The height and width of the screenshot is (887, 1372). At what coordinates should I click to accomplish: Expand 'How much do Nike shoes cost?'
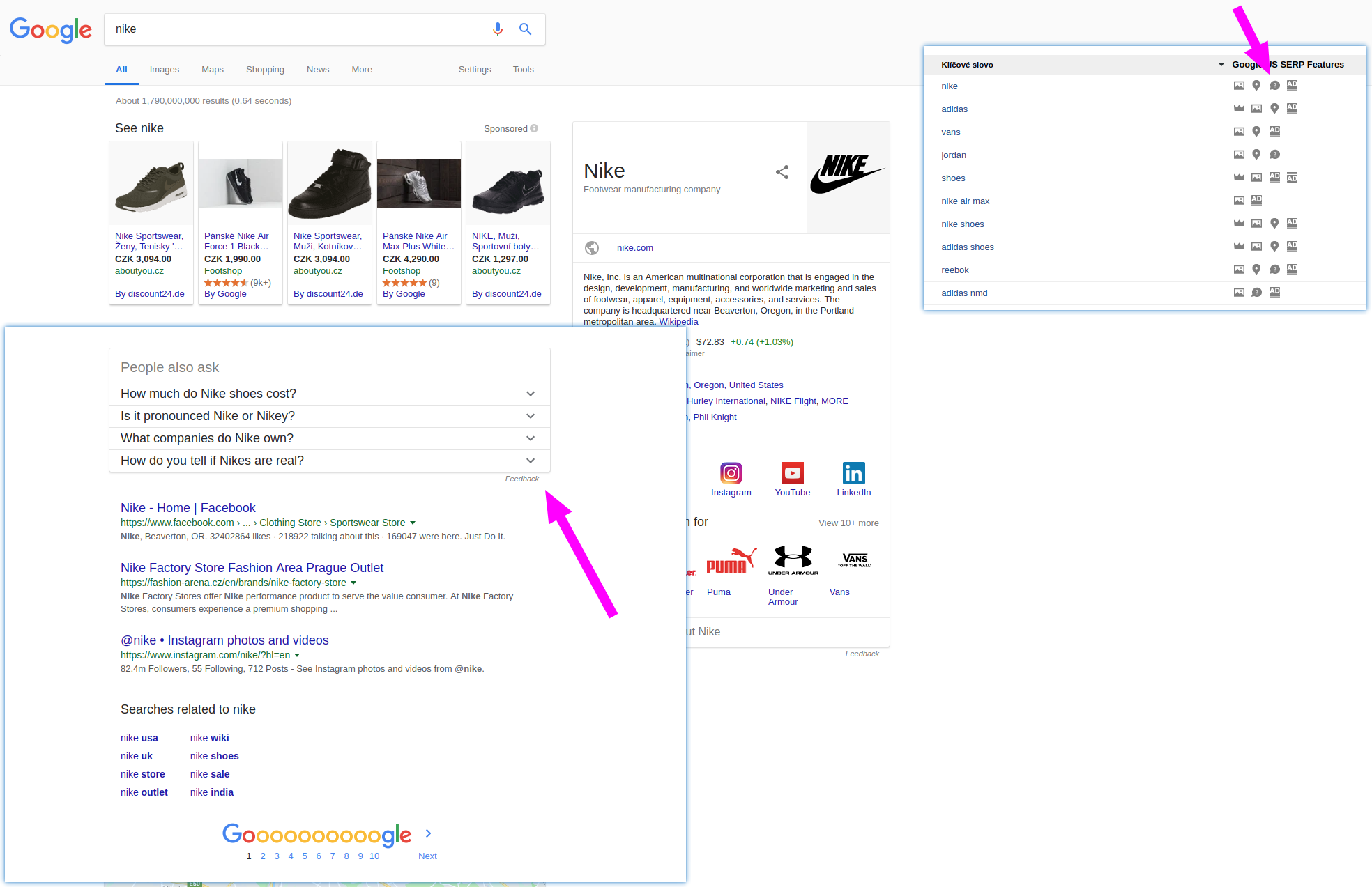[x=330, y=394]
